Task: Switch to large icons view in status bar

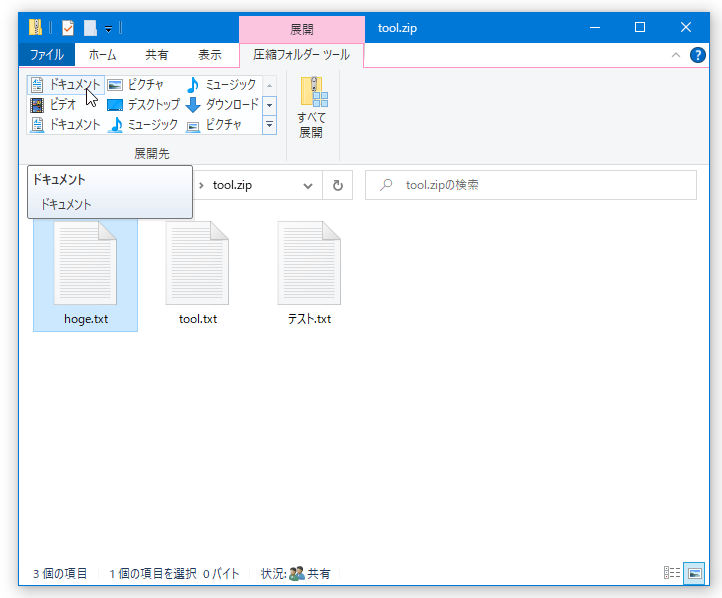Action: pyautogui.click(x=694, y=573)
